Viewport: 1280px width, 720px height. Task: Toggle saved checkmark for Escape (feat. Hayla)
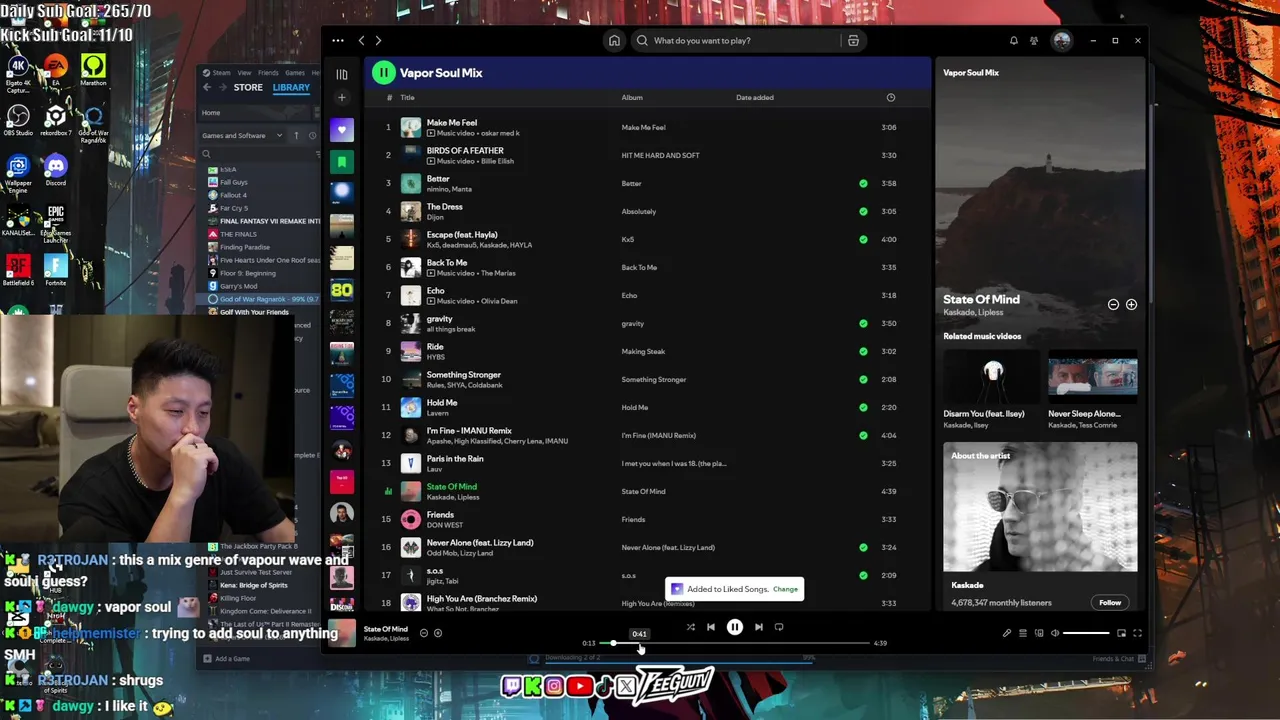point(863,240)
